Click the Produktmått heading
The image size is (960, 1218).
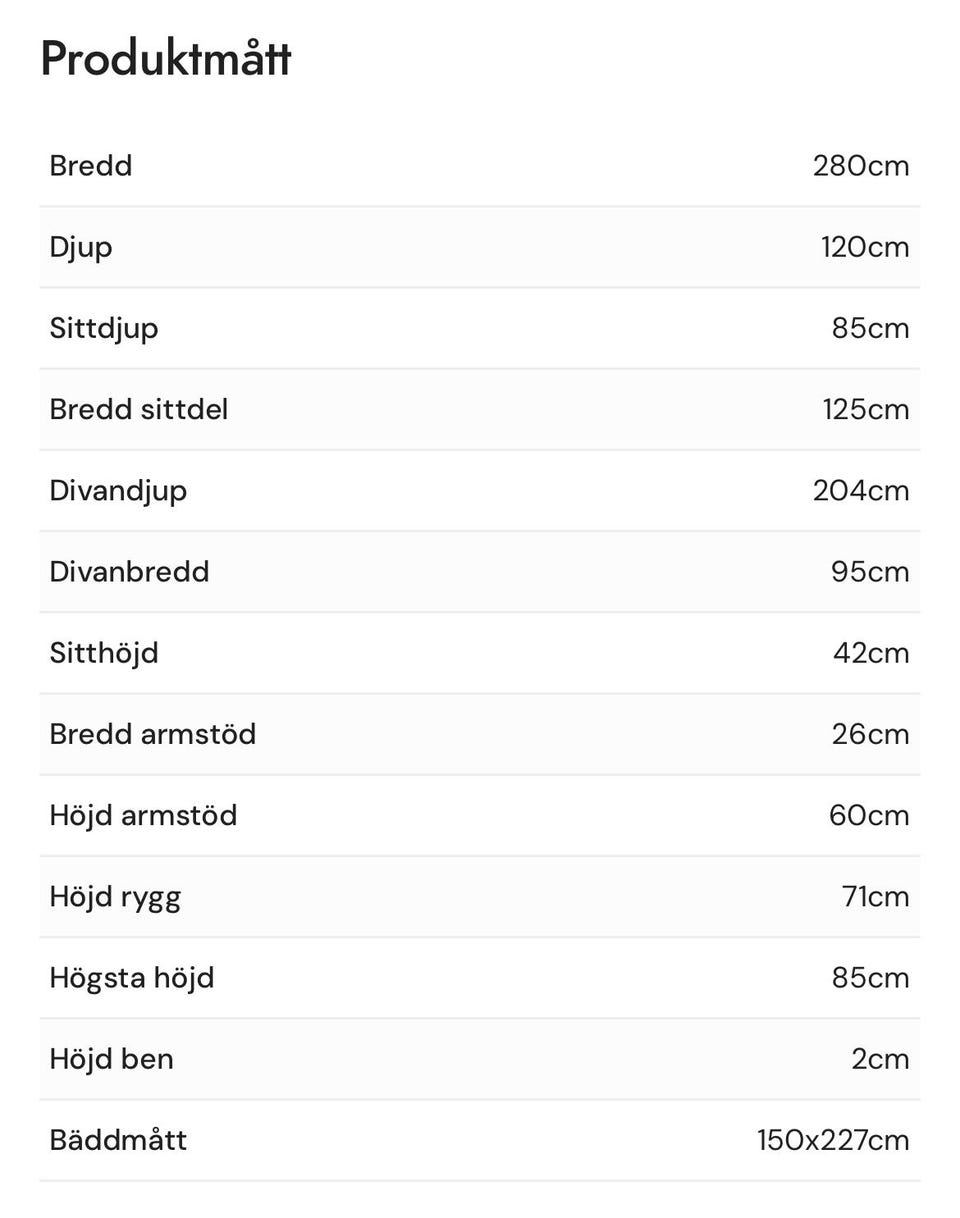click(x=166, y=59)
